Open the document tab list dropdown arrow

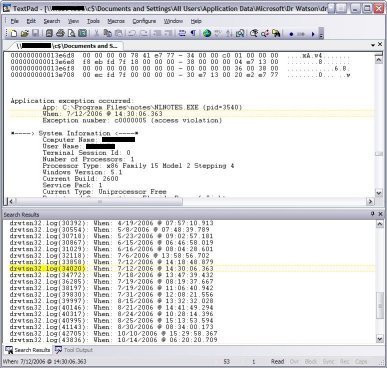[373, 45]
